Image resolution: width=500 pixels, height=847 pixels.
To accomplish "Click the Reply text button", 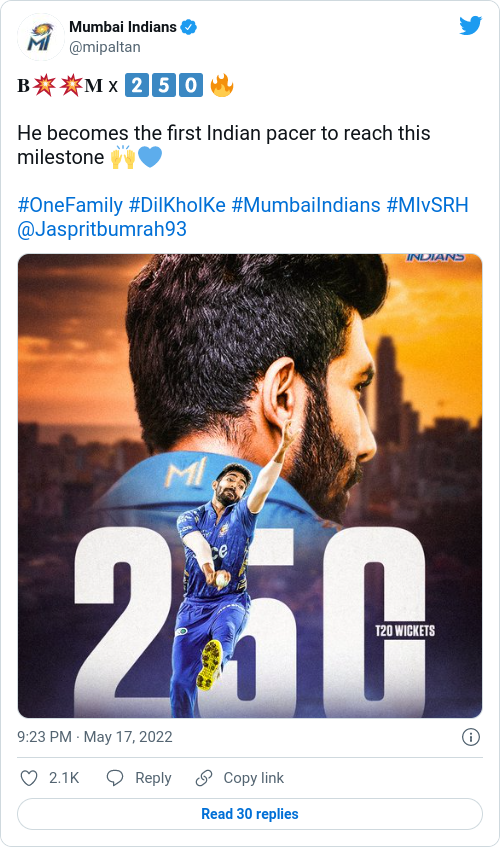I will pyautogui.click(x=153, y=778).
